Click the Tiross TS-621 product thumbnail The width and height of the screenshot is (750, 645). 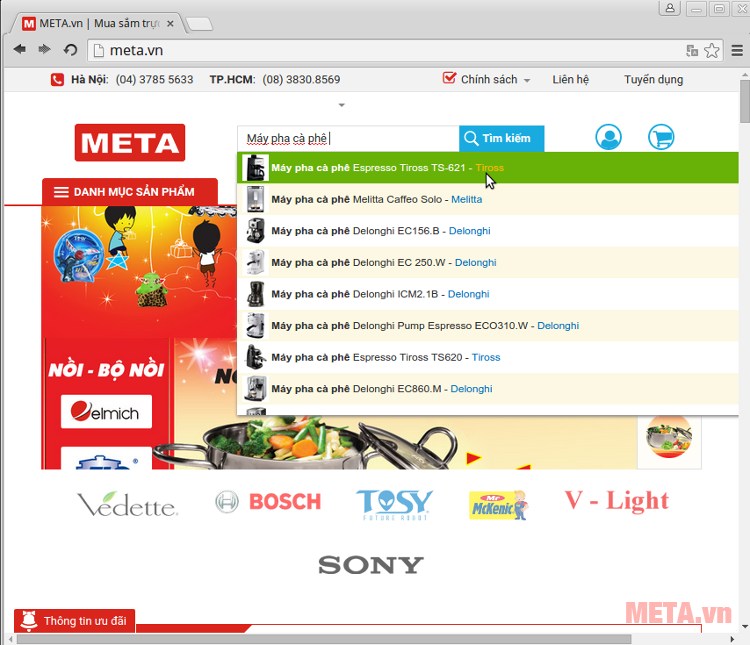point(255,167)
